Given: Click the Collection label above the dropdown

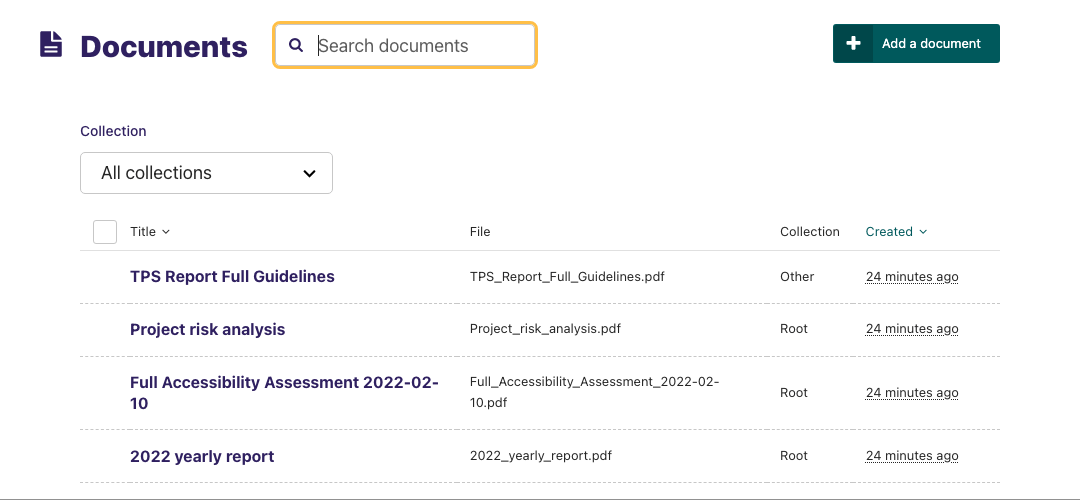Looking at the screenshot, I should (x=113, y=131).
